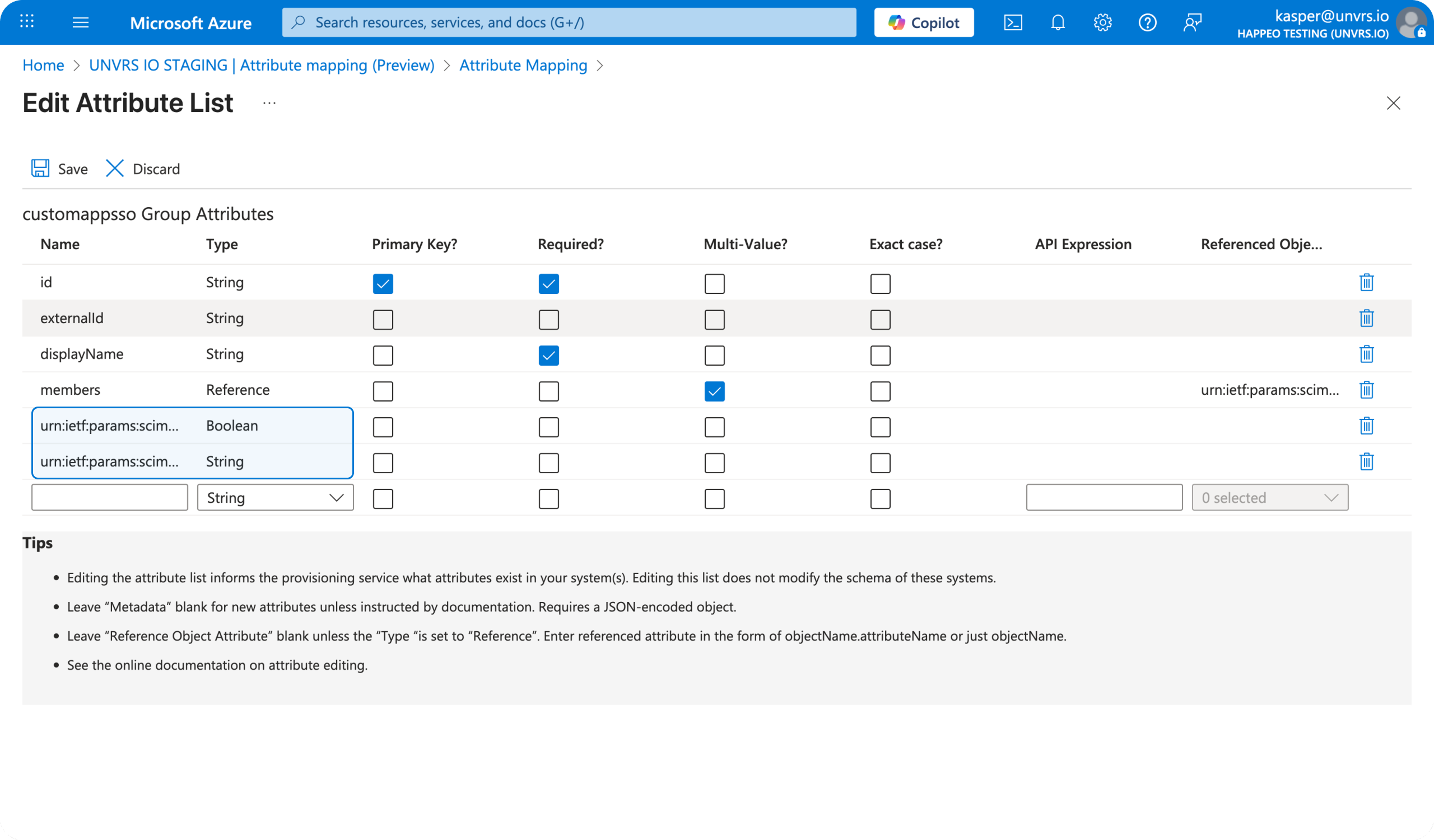This screenshot has height=840, width=1434.
Task: Click the resources search bar
Action: [x=569, y=22]
